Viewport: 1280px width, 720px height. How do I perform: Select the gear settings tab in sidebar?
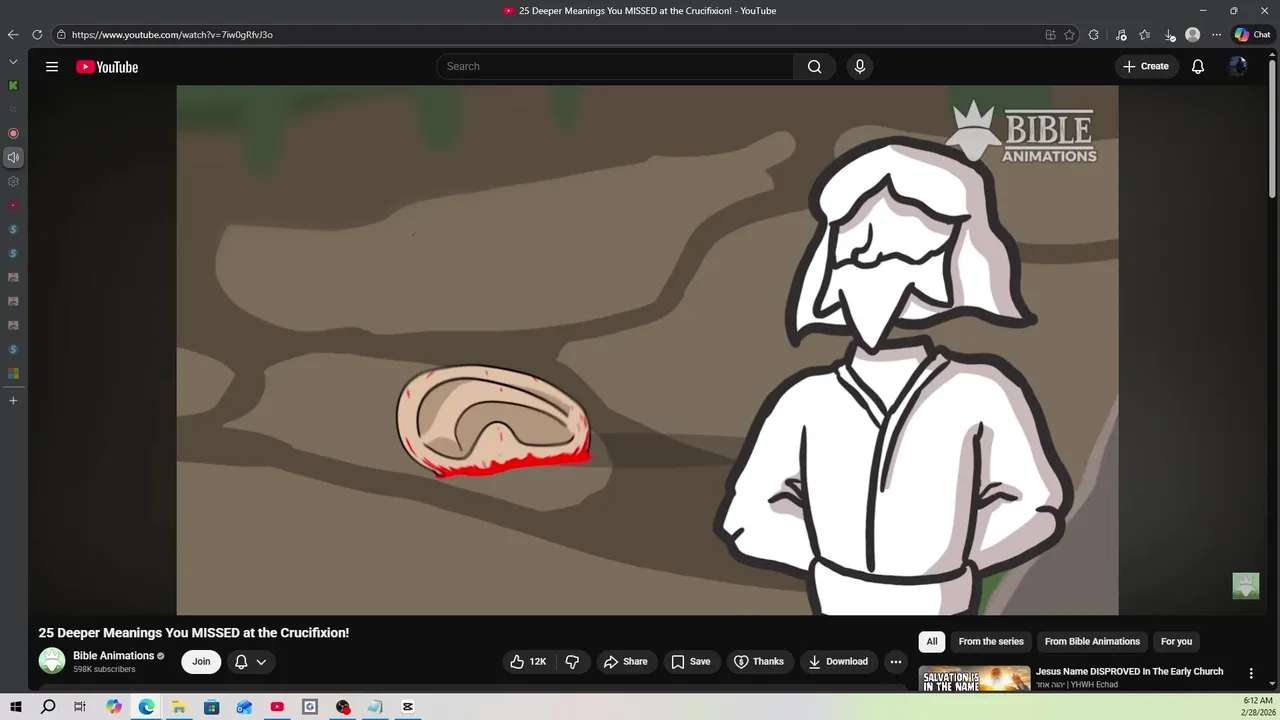coord(13,181)
